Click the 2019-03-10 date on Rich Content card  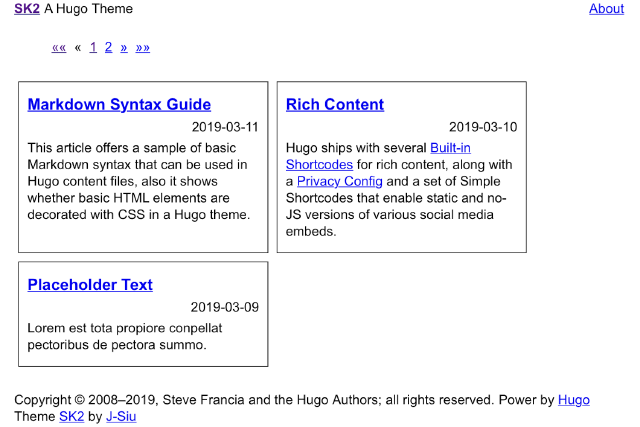coord(483,127)
